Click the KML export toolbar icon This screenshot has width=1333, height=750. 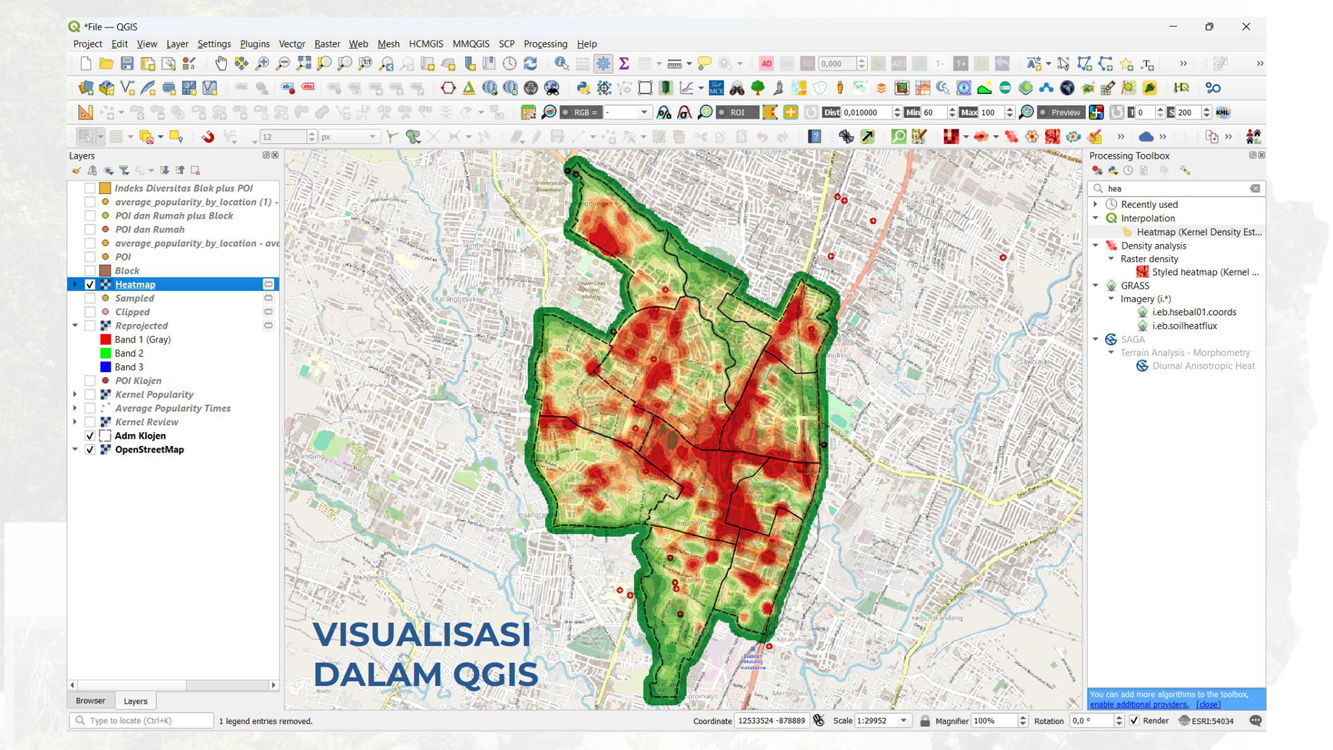tap(1222, 111)
